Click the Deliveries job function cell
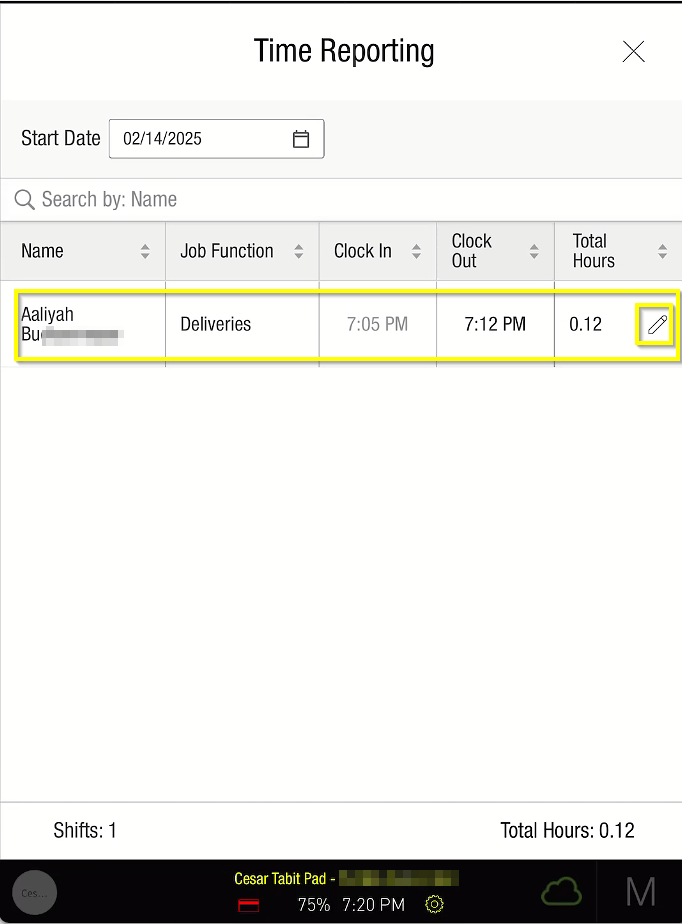This screenshot has width=682, height=924. [216, 325]
